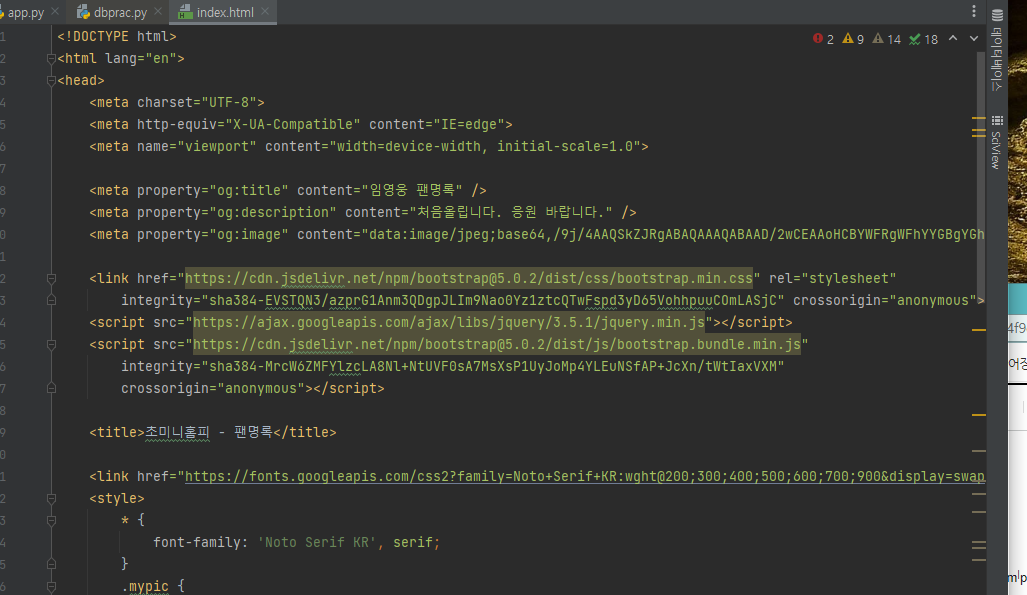
Task: Go to previous highlighted error arrow
Action: click(x=953, y=39)
